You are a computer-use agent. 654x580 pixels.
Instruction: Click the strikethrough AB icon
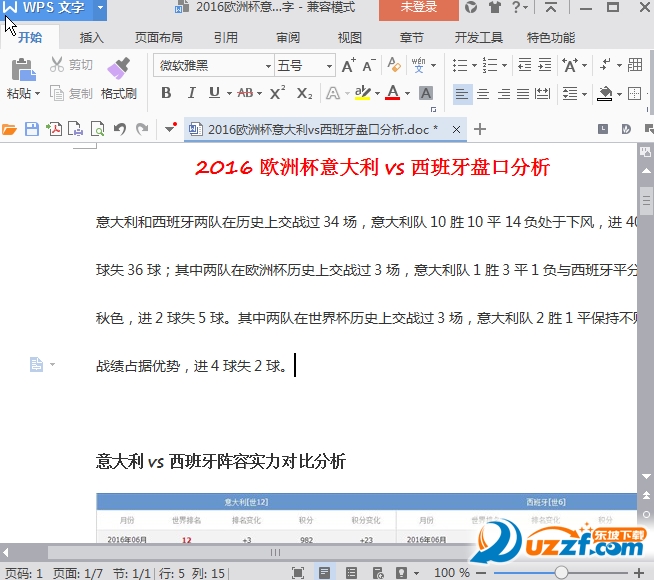(x=245, y=93)
